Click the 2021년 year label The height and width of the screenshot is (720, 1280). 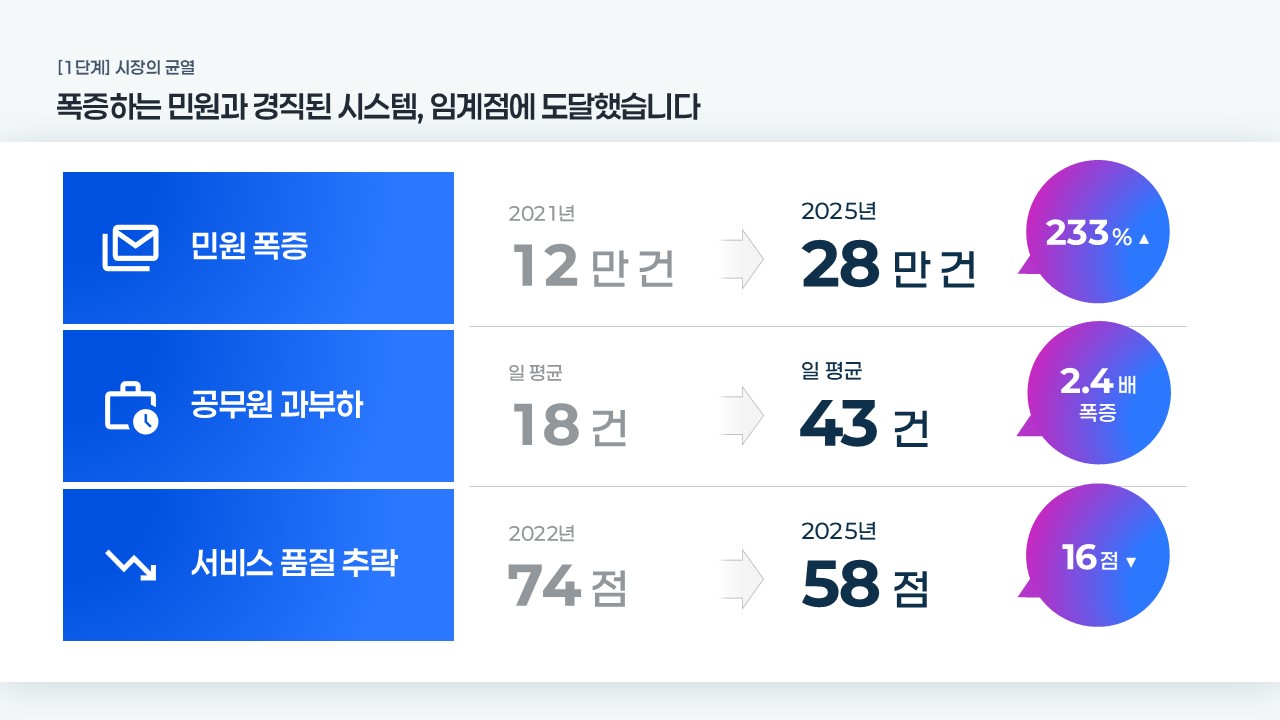[x=541, y=213]
